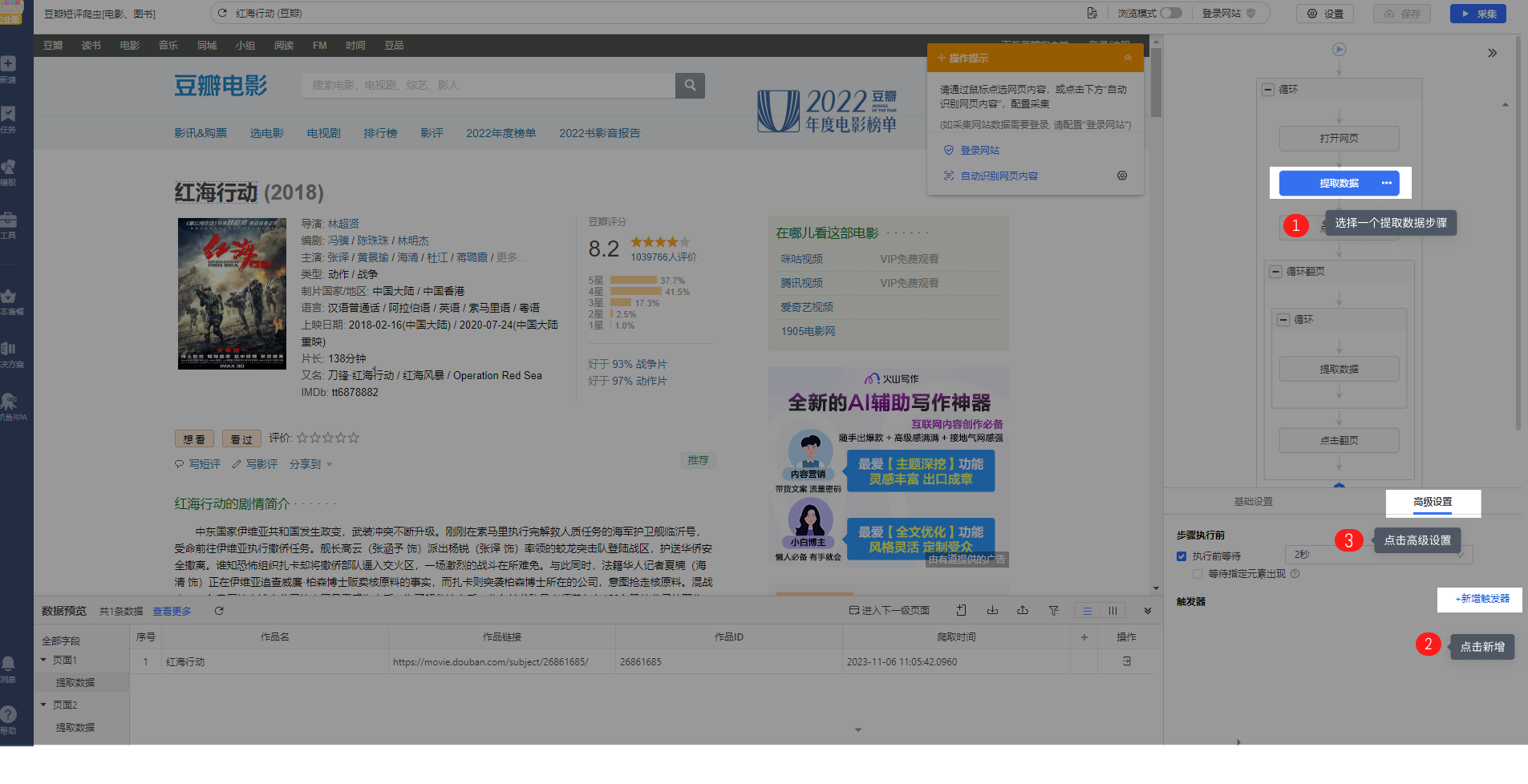The image size is (1528, 784).
Task: Click the 消息 bell icon in the left sidebar
Action: click(8, 663)
